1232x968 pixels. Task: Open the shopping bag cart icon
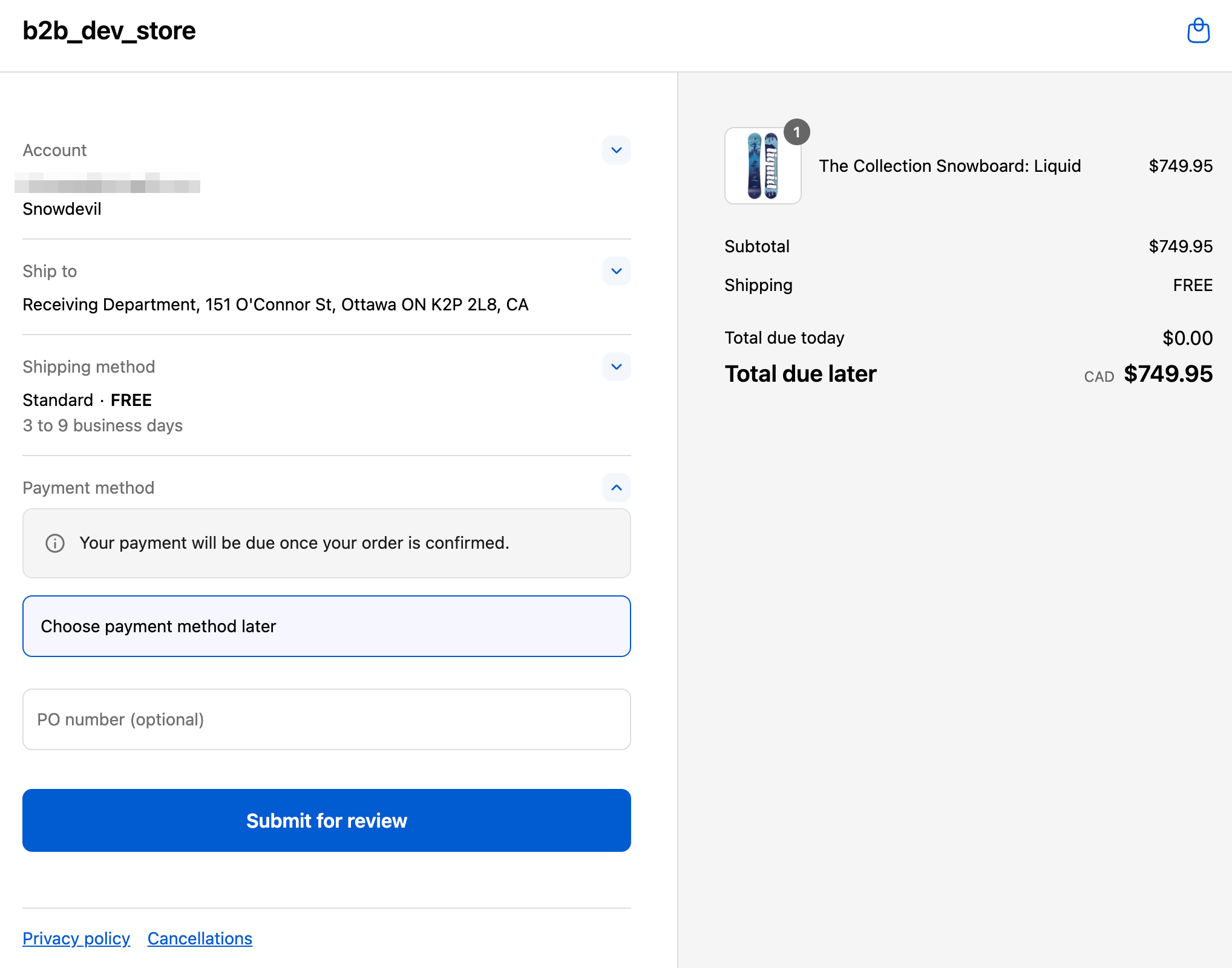(1198, 31)
